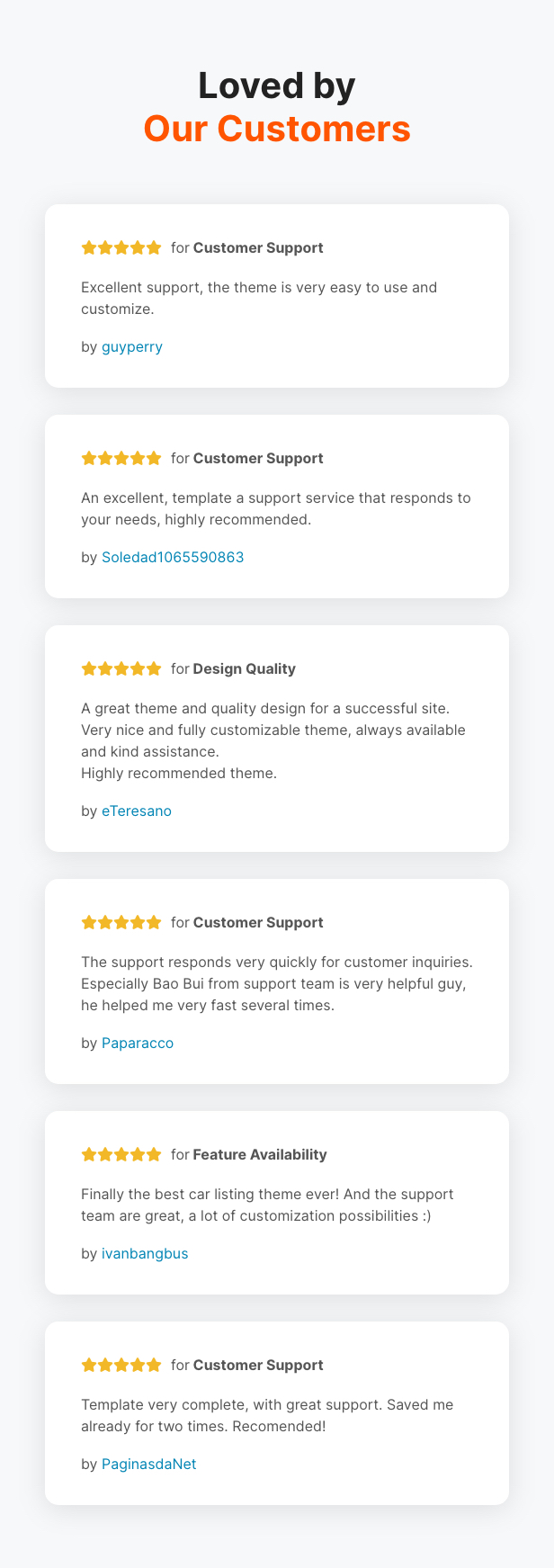The image size is (554, 1568).
Task: Click the stars on PaginasdaNet's review card
Action: pyautogui.click(x=121, y=1365)
